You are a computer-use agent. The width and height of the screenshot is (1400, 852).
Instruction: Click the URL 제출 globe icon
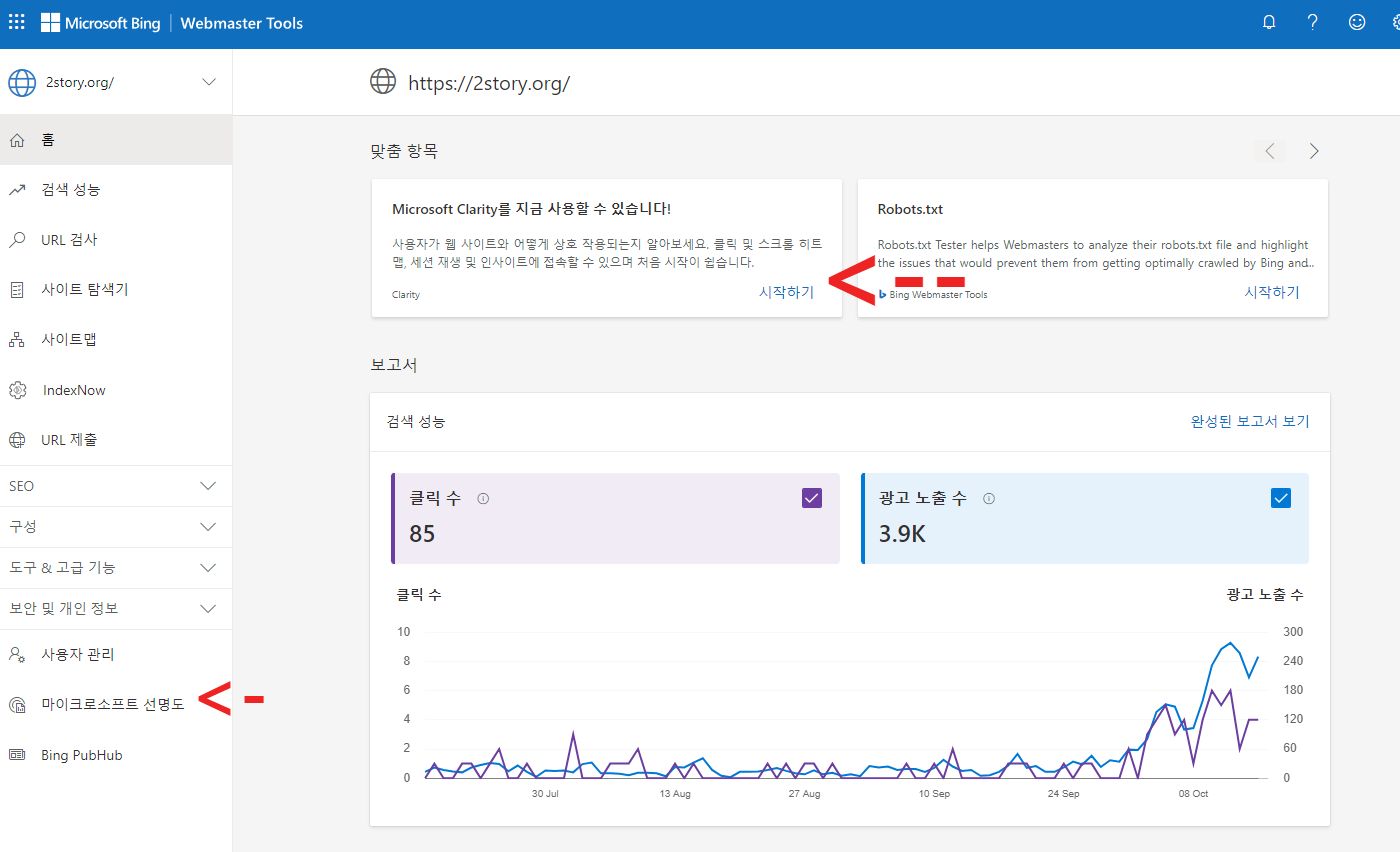(x=17, y=440)
